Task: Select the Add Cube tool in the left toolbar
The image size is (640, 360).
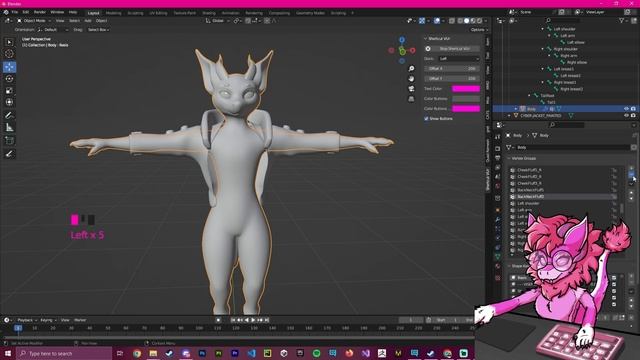Action: 9,141
